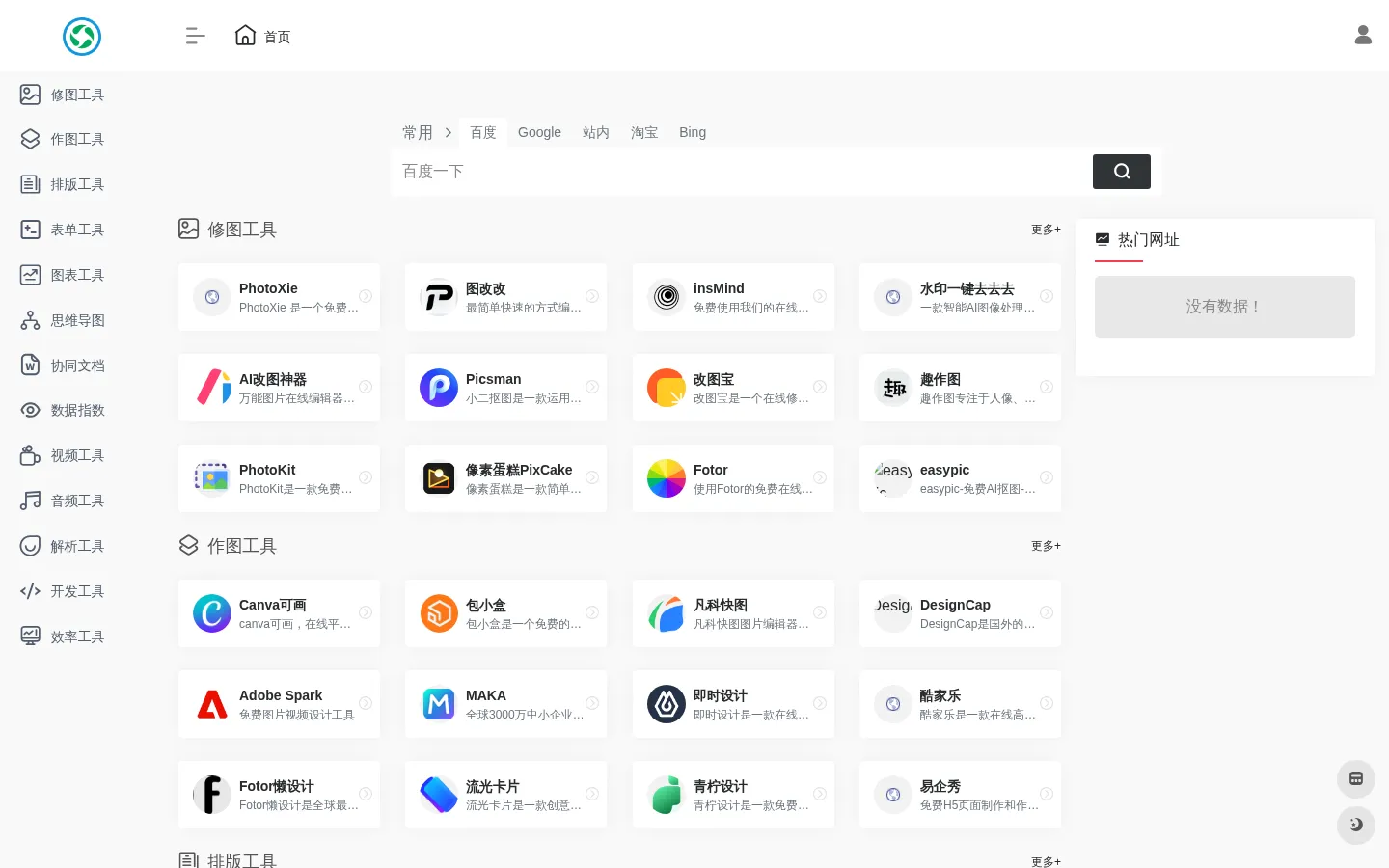Viewport: 1389px width, 868px height.
Task: Open the Fotor color wheel icon
Action: [667, 478]
